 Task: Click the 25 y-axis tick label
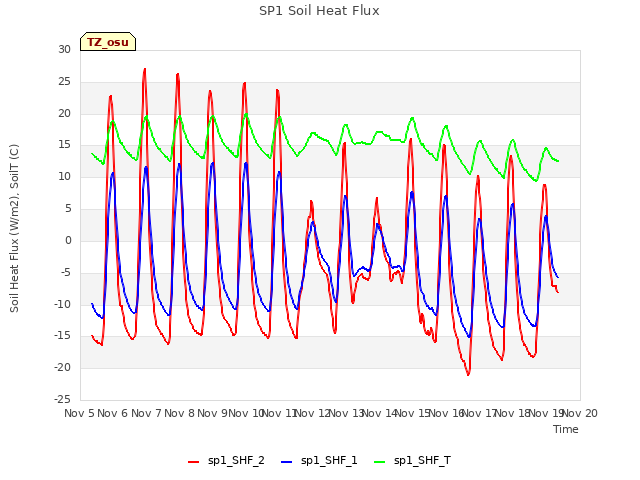[64, 82]
